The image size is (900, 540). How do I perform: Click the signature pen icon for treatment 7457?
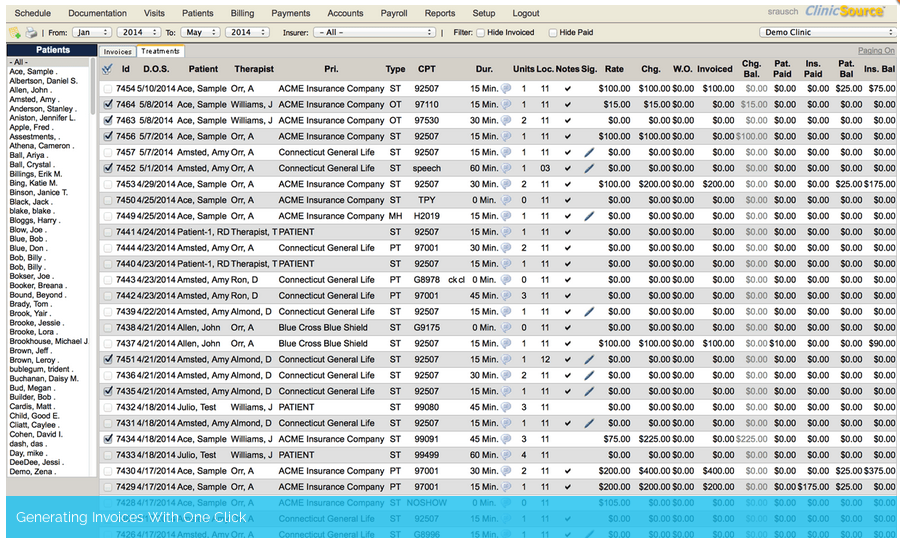589,153
